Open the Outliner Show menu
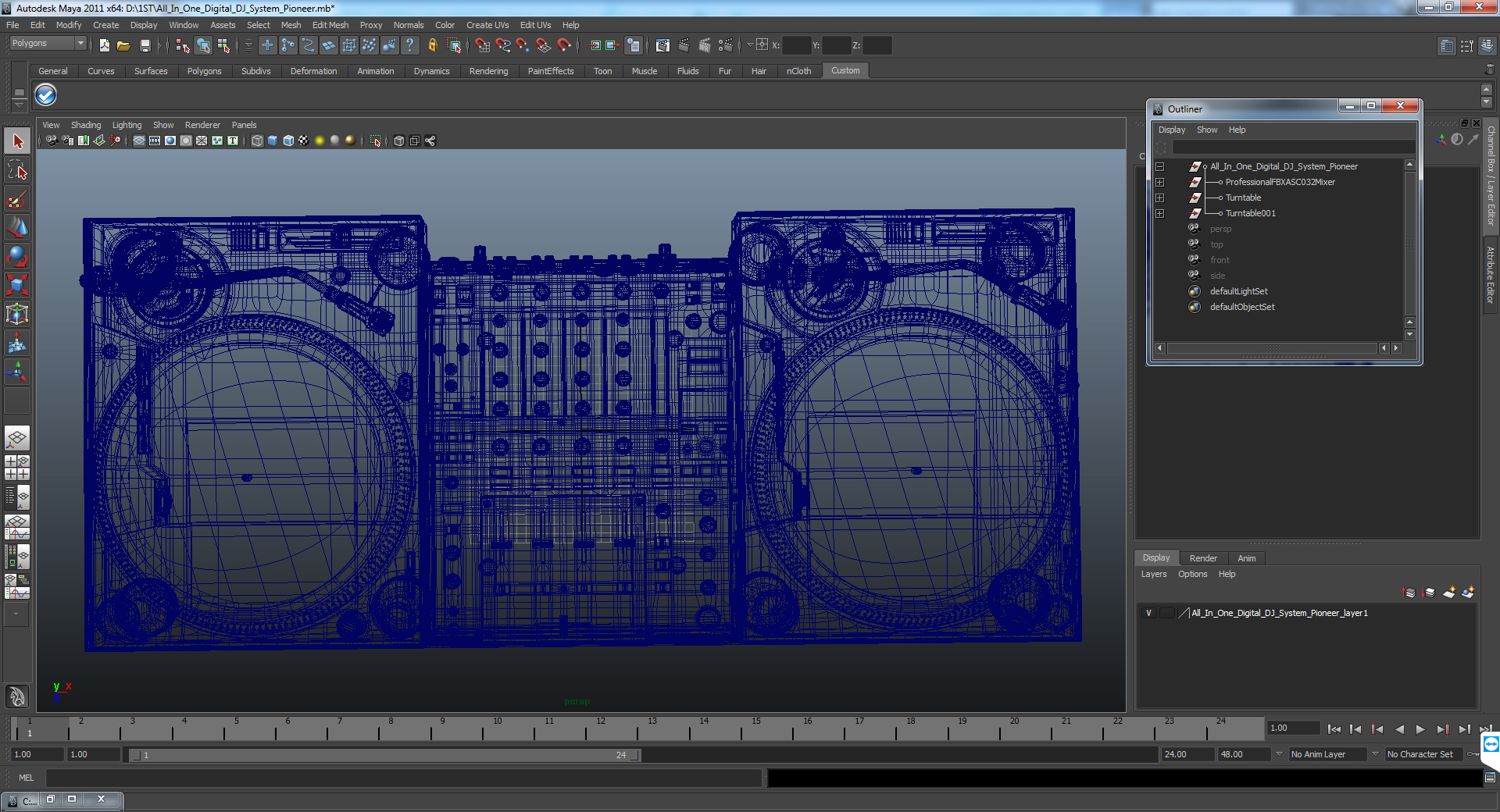This screenshot has height=812, width=1500. [1207, 130]
